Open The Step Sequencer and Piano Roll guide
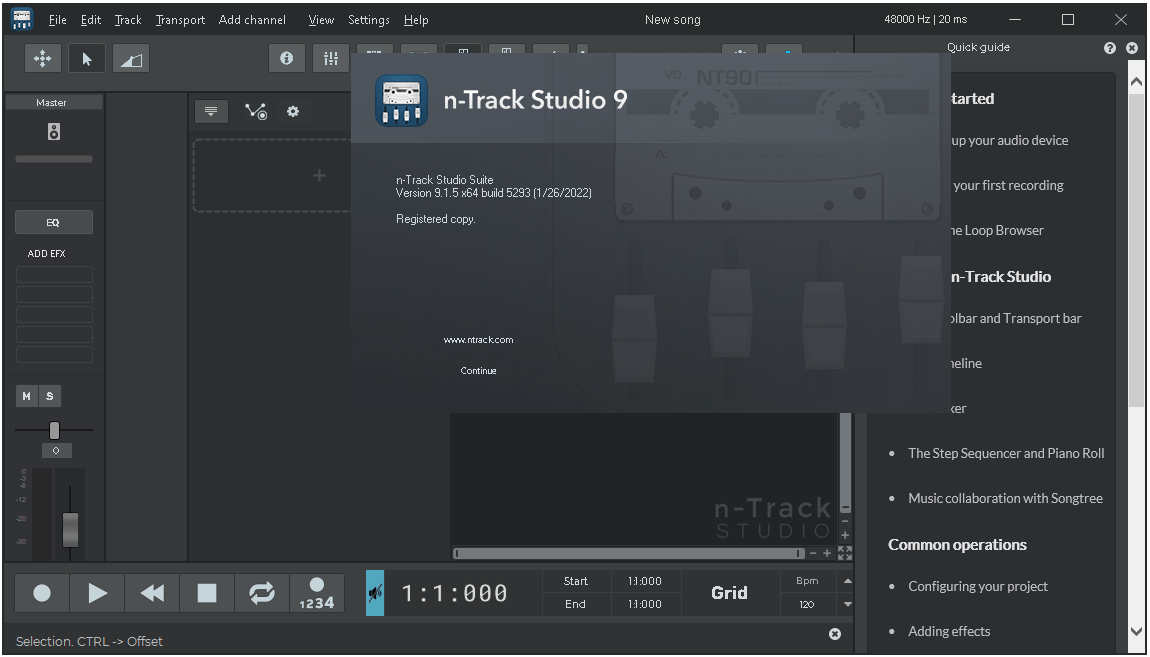This screenshot has width=1150, height=657. click(x=1006, y=453)
